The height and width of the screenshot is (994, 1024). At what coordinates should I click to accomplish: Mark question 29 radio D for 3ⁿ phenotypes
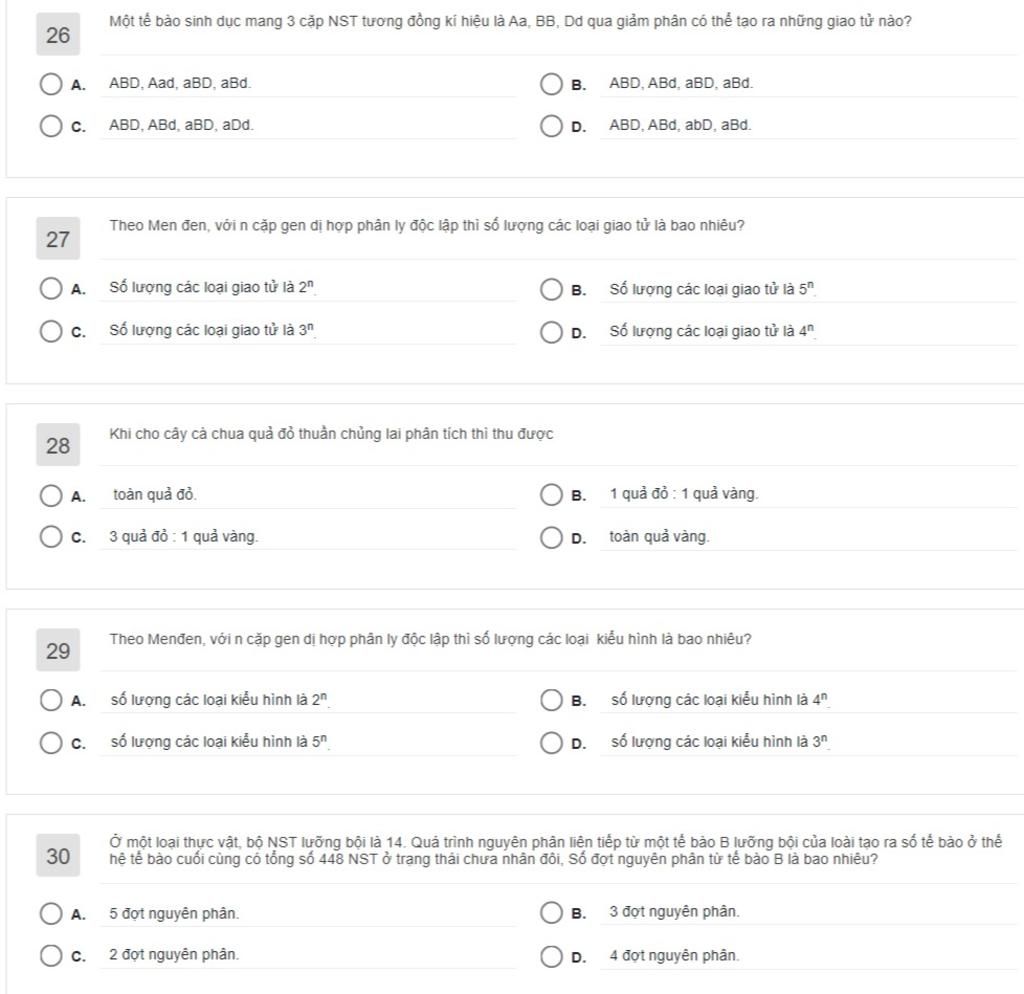[551, 742]
